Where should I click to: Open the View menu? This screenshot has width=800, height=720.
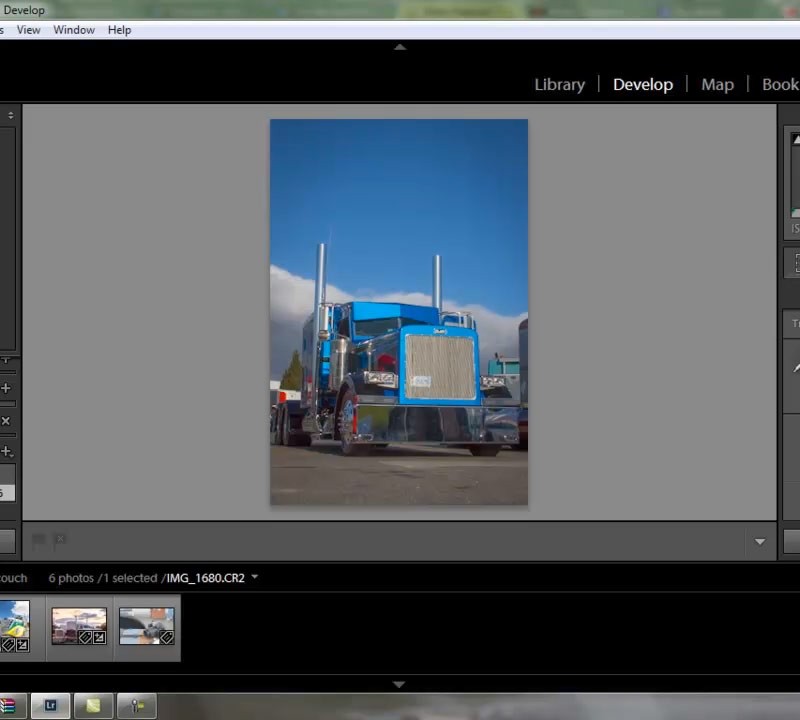[x=29, y=30]
